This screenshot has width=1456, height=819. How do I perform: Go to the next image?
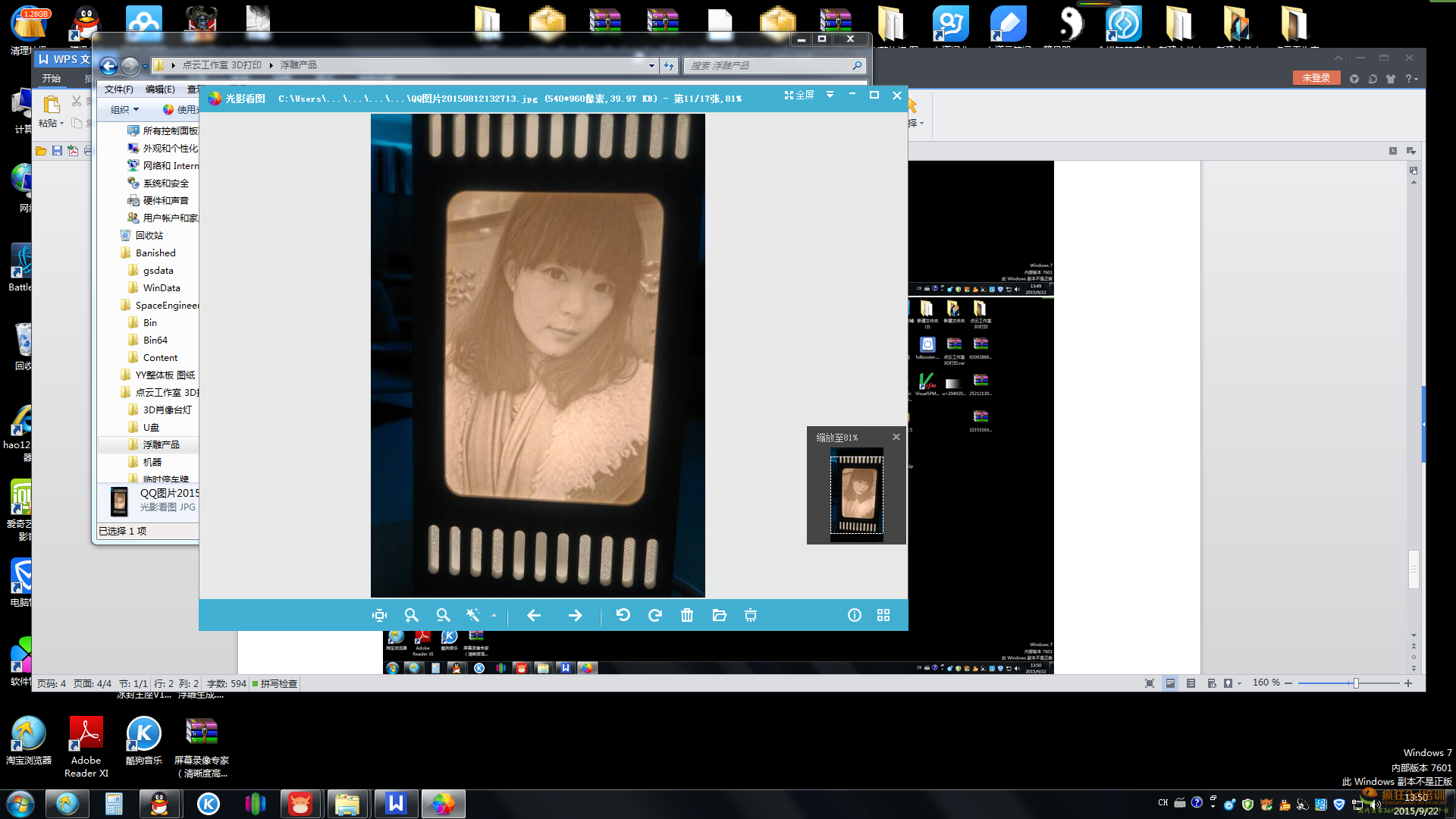(575, 616)
